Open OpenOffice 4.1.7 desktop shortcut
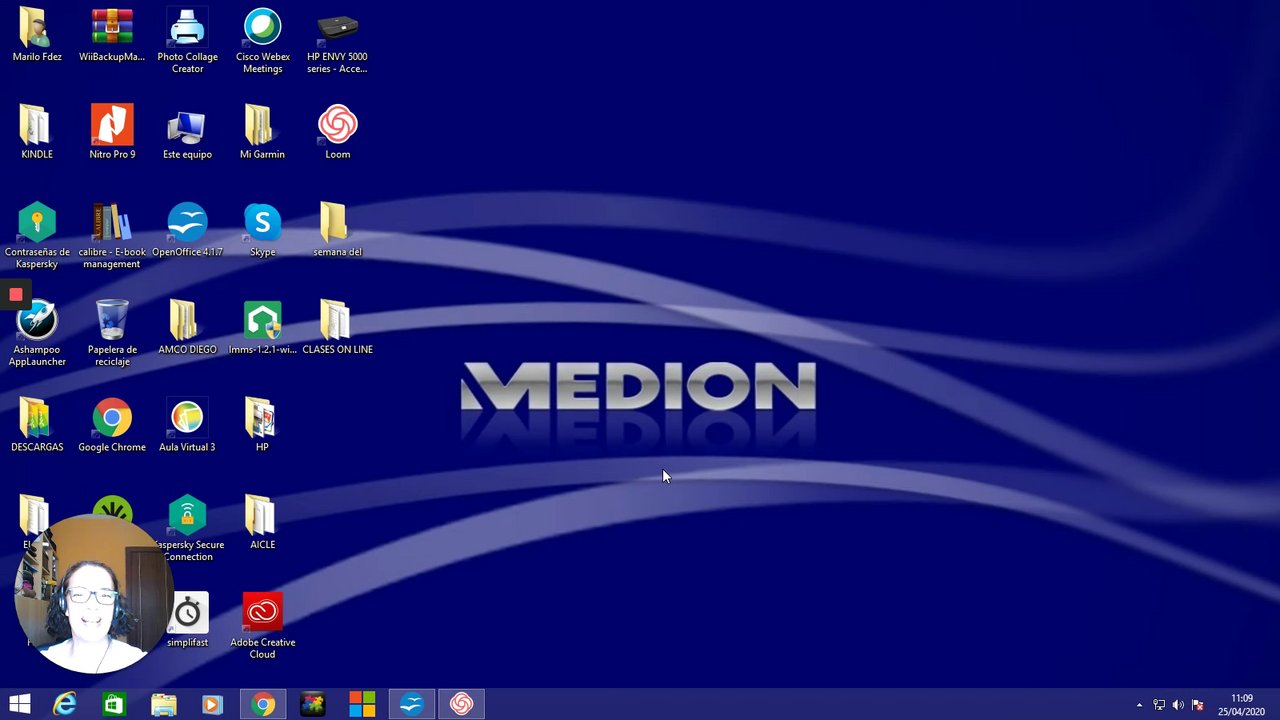Image resolution: width=1280 pixels, height=720 pixels. click(187, 230)
